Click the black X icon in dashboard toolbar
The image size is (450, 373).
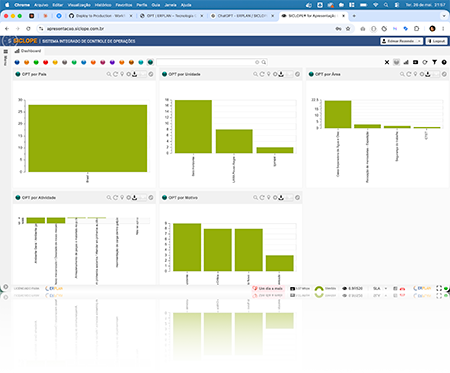(x=387, y=62)
